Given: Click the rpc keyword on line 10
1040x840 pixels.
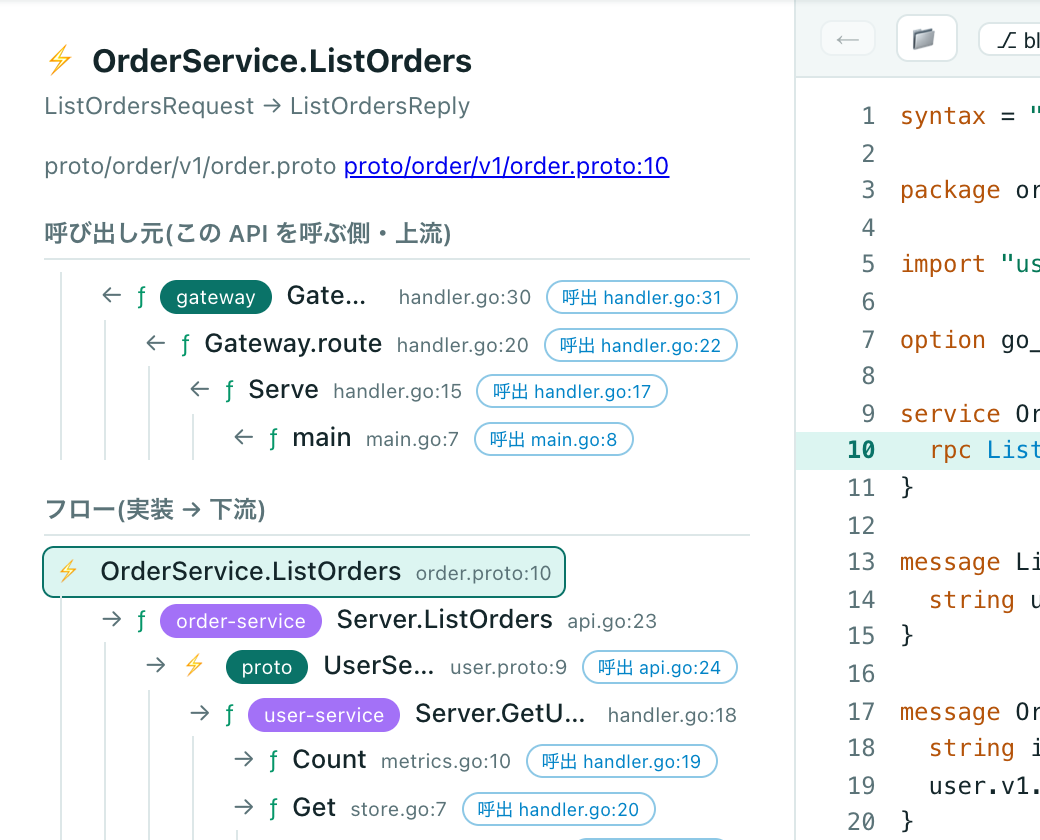Looking at the screenshot, I should (x=950, y=451).
